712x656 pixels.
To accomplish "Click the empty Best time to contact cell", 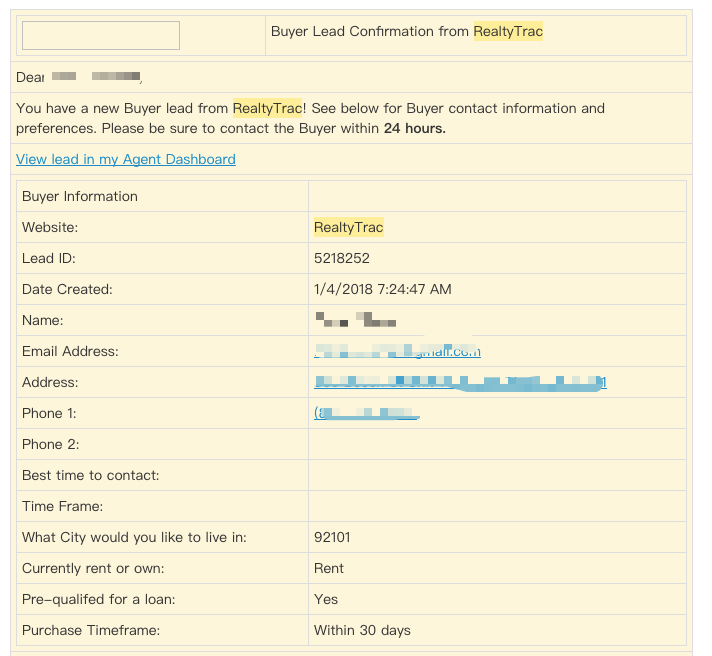I will (496, 475).
